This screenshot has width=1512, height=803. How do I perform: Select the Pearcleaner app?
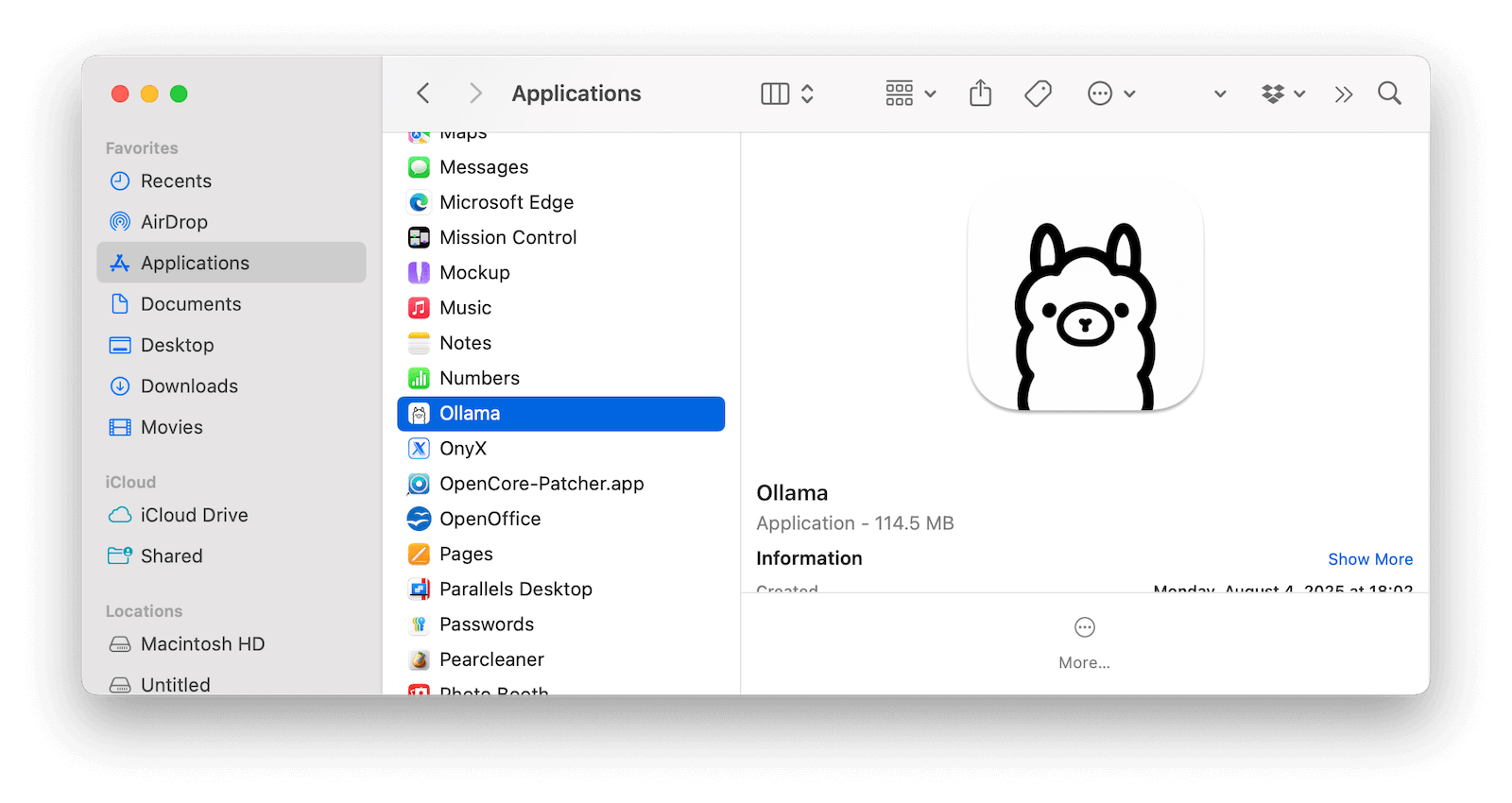coord(561,659)
